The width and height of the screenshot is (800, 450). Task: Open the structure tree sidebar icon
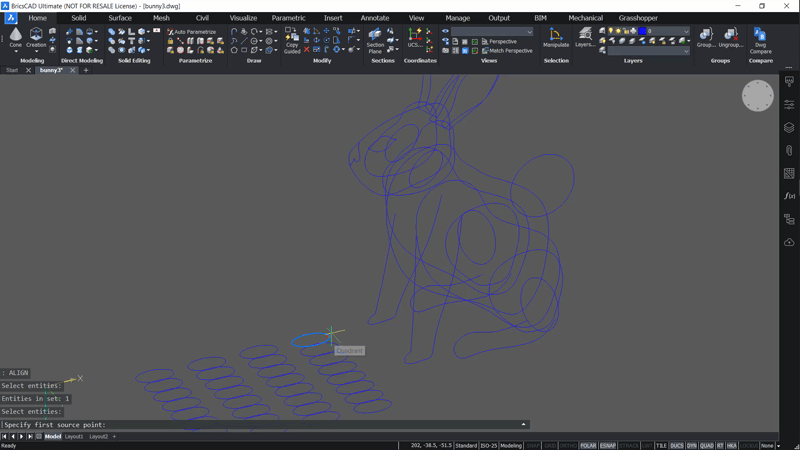tap(789, 219)
